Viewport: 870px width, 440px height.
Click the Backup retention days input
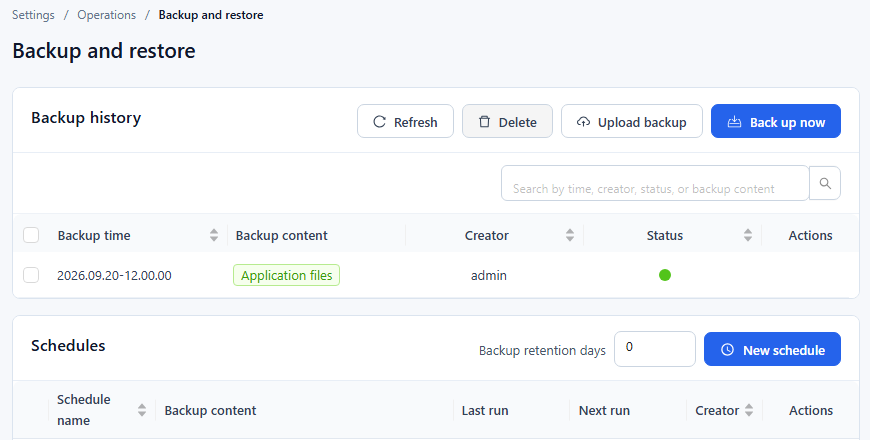pos(655,349)
